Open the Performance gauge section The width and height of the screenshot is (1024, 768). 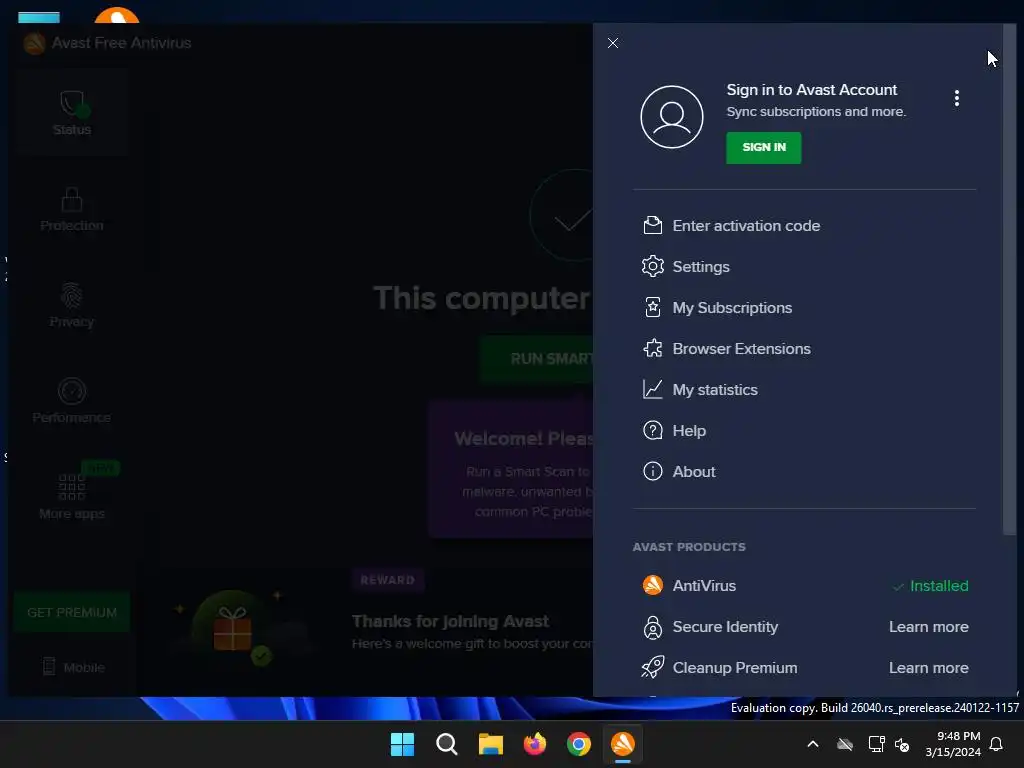[72, 401]
